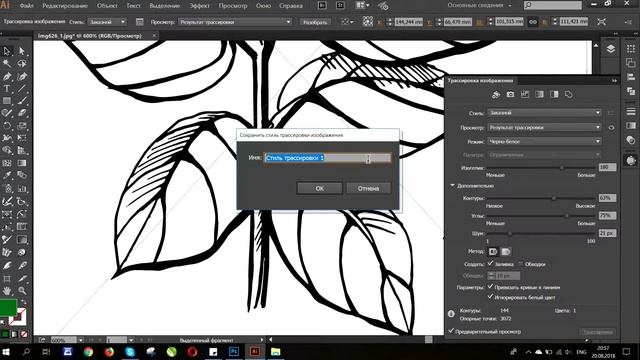Open the Layers panel icon
Viewport: 640px width, 360px height.
610,49
